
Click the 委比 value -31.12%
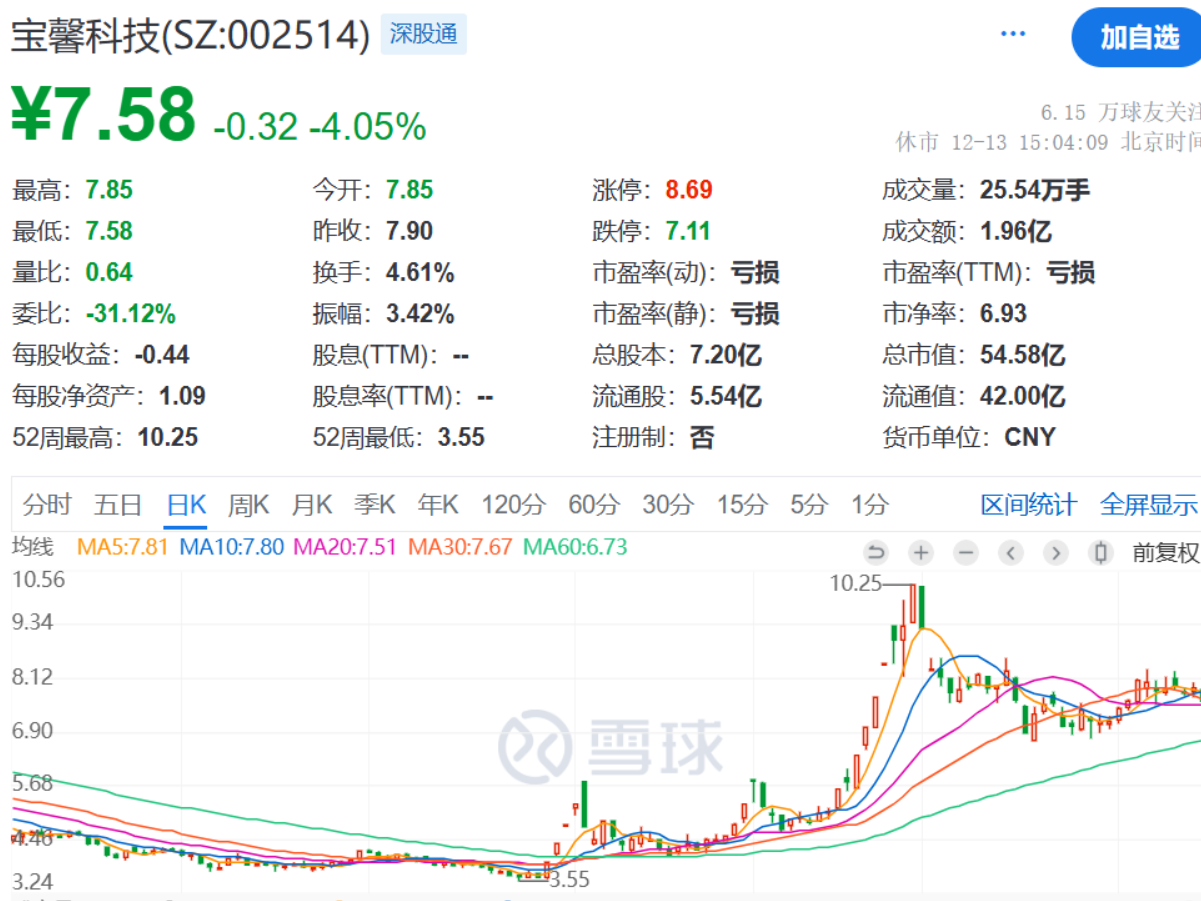point(130,313)
